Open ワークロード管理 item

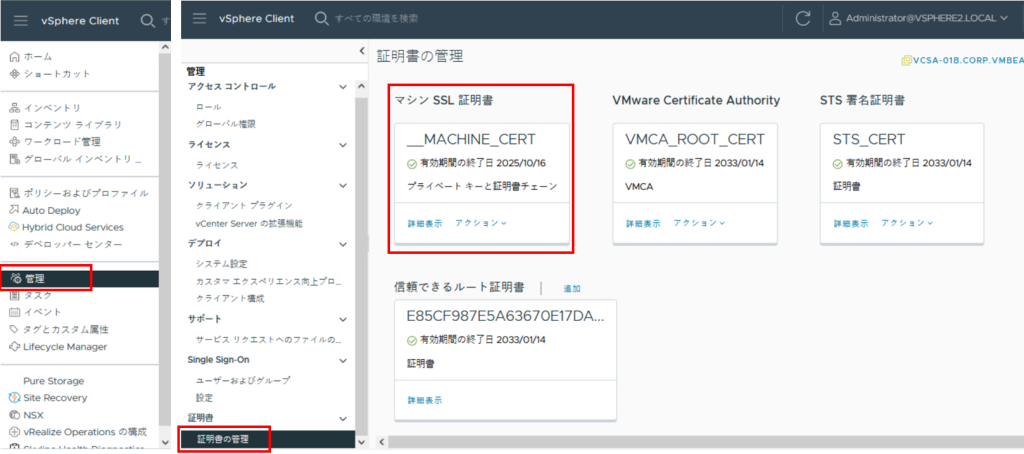(55, 142)
